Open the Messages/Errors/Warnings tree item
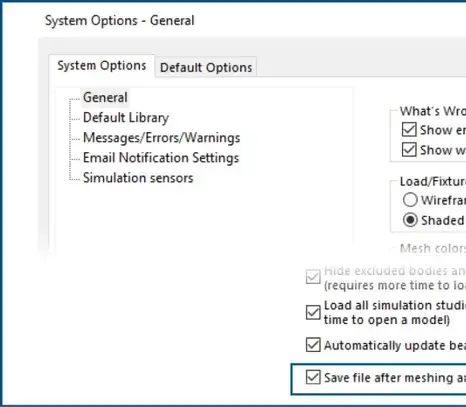 point(161,138)
